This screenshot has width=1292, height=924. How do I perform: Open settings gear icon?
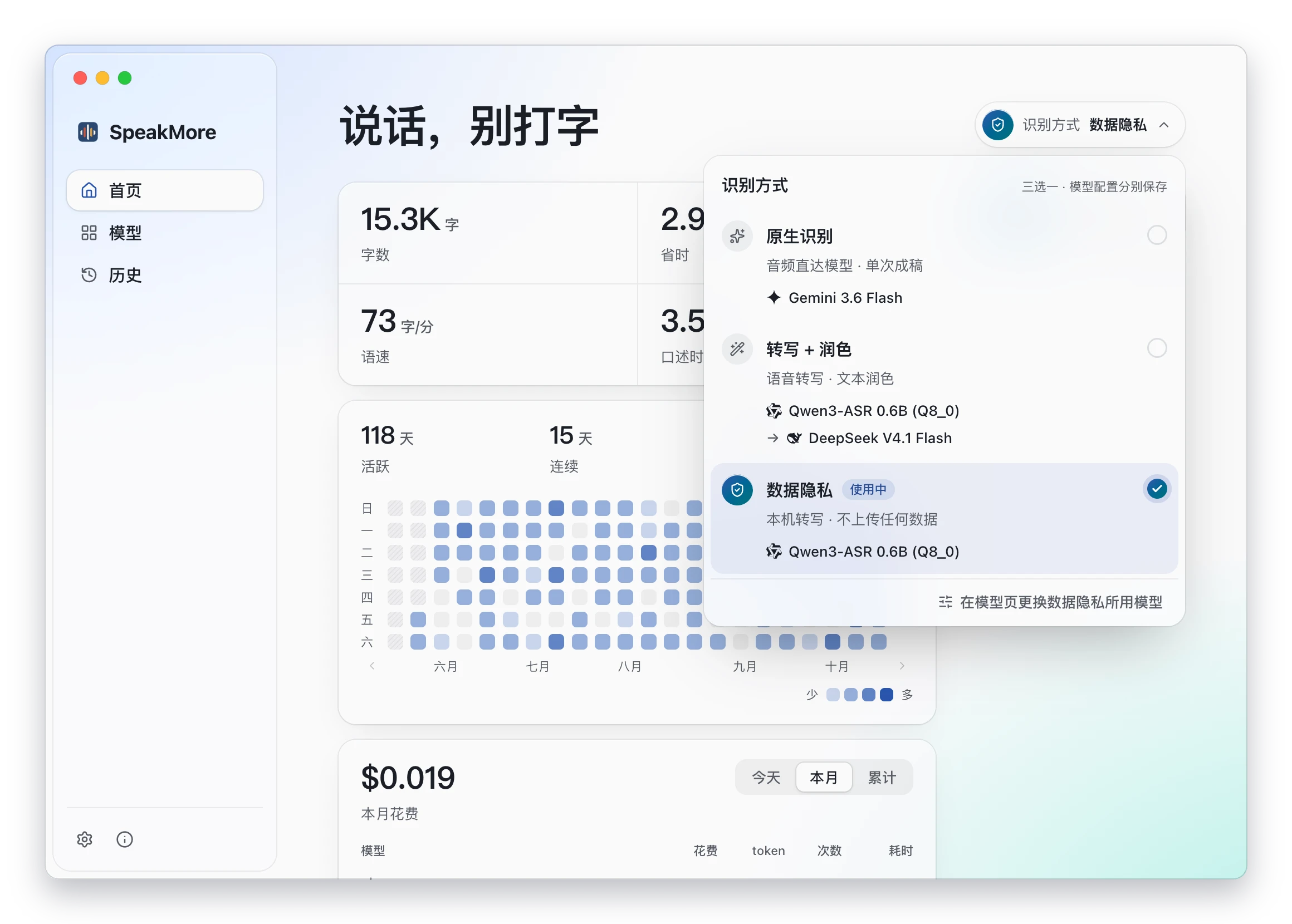[x=85, y=839]
